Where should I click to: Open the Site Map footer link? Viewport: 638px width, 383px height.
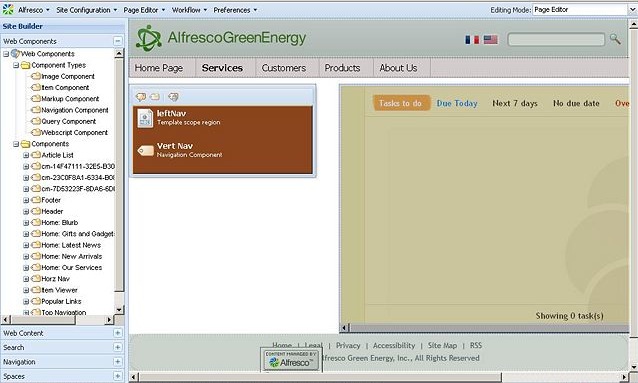pos(442,346)
